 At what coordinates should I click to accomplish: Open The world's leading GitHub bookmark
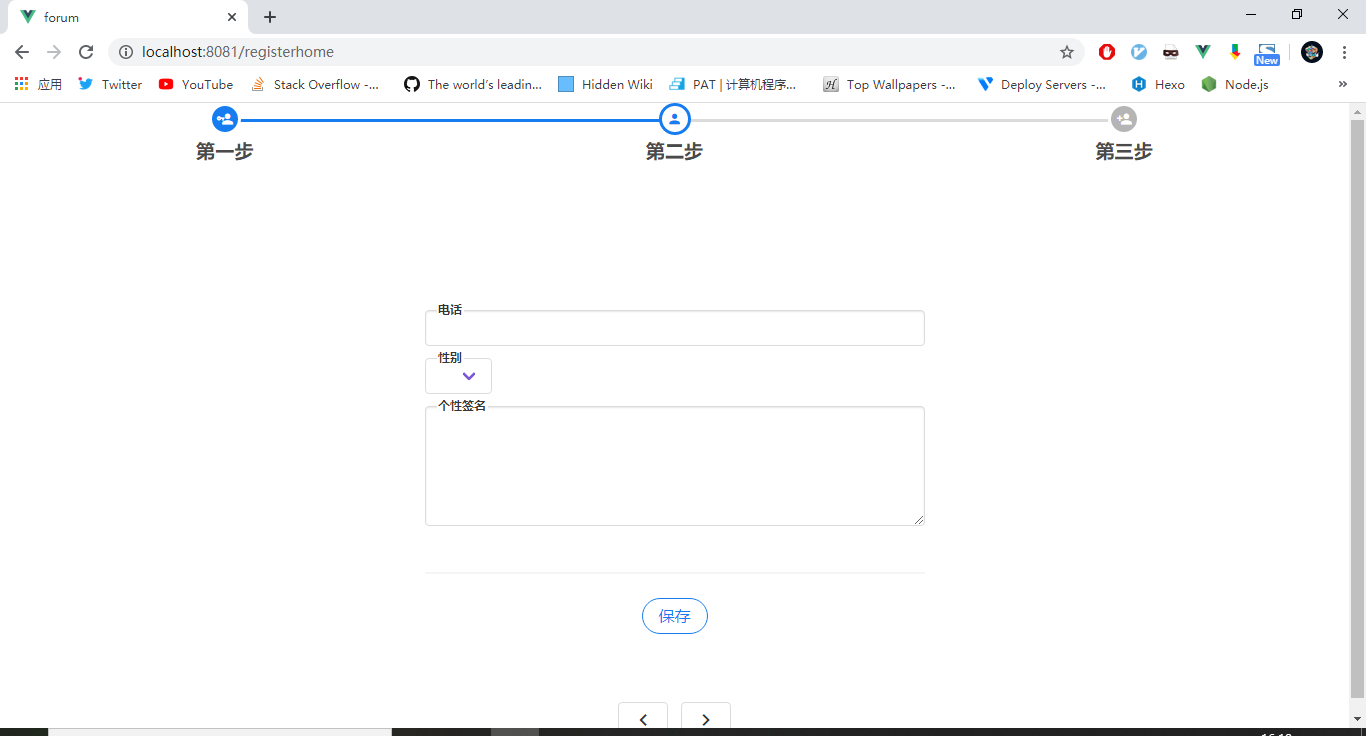[x=473, y=85]
